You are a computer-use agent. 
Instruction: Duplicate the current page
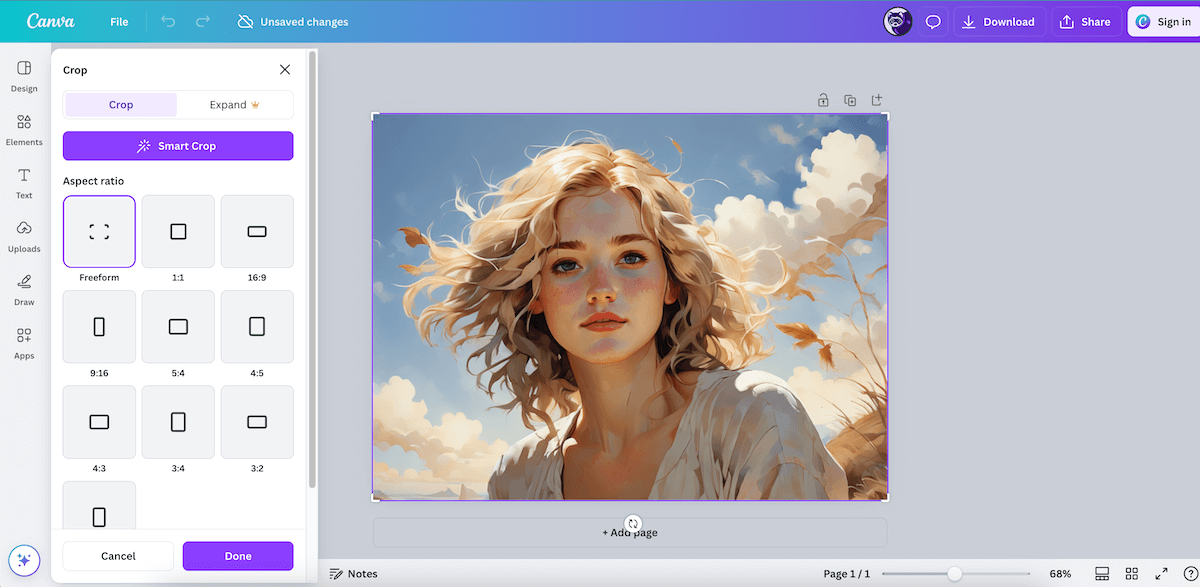[850, 100]
